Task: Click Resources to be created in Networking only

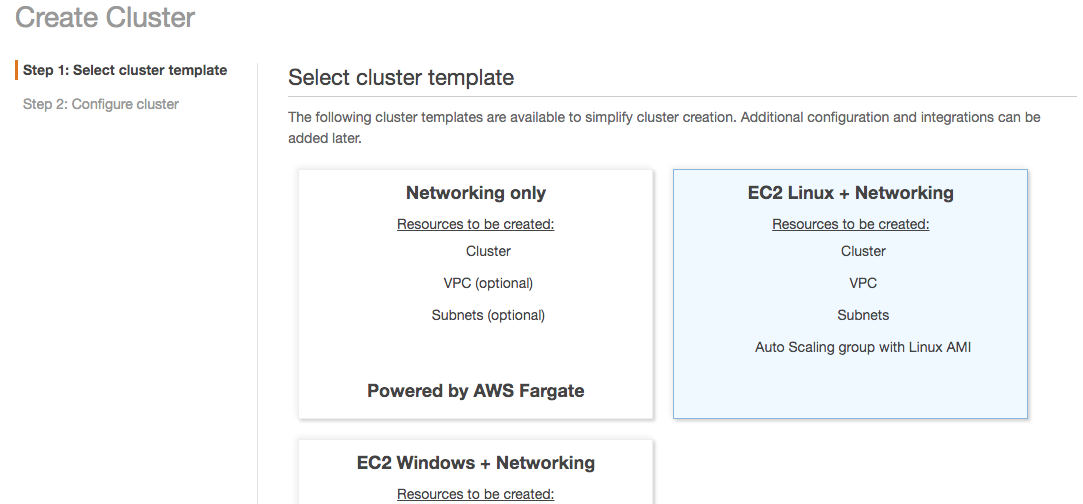Action: click(476, 224)
